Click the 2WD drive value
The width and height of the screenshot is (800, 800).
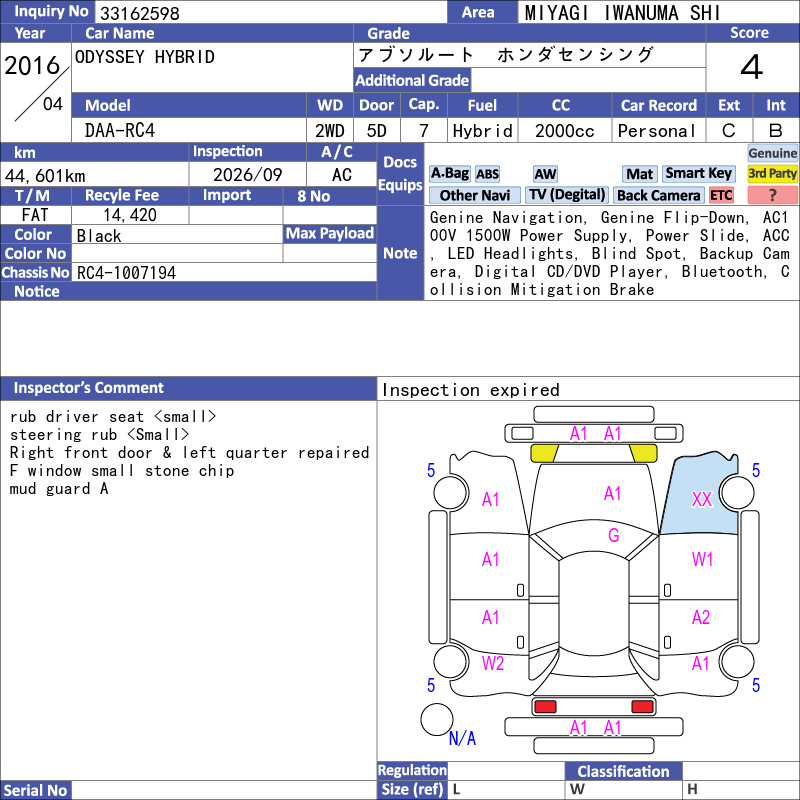[330, 131]
